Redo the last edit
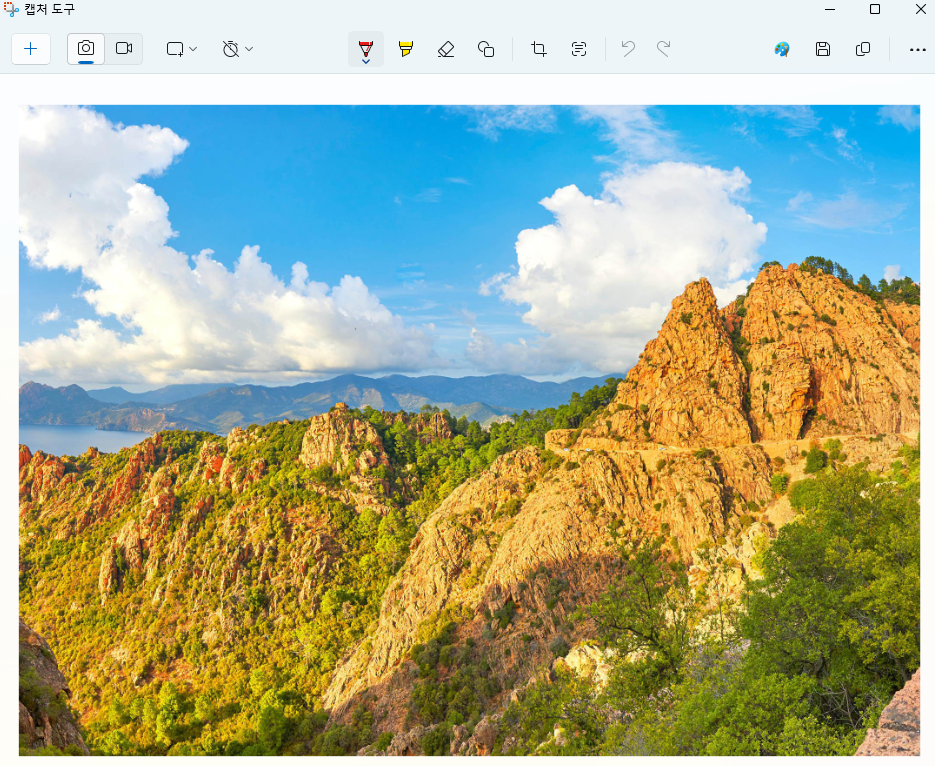 pos(664,49)
